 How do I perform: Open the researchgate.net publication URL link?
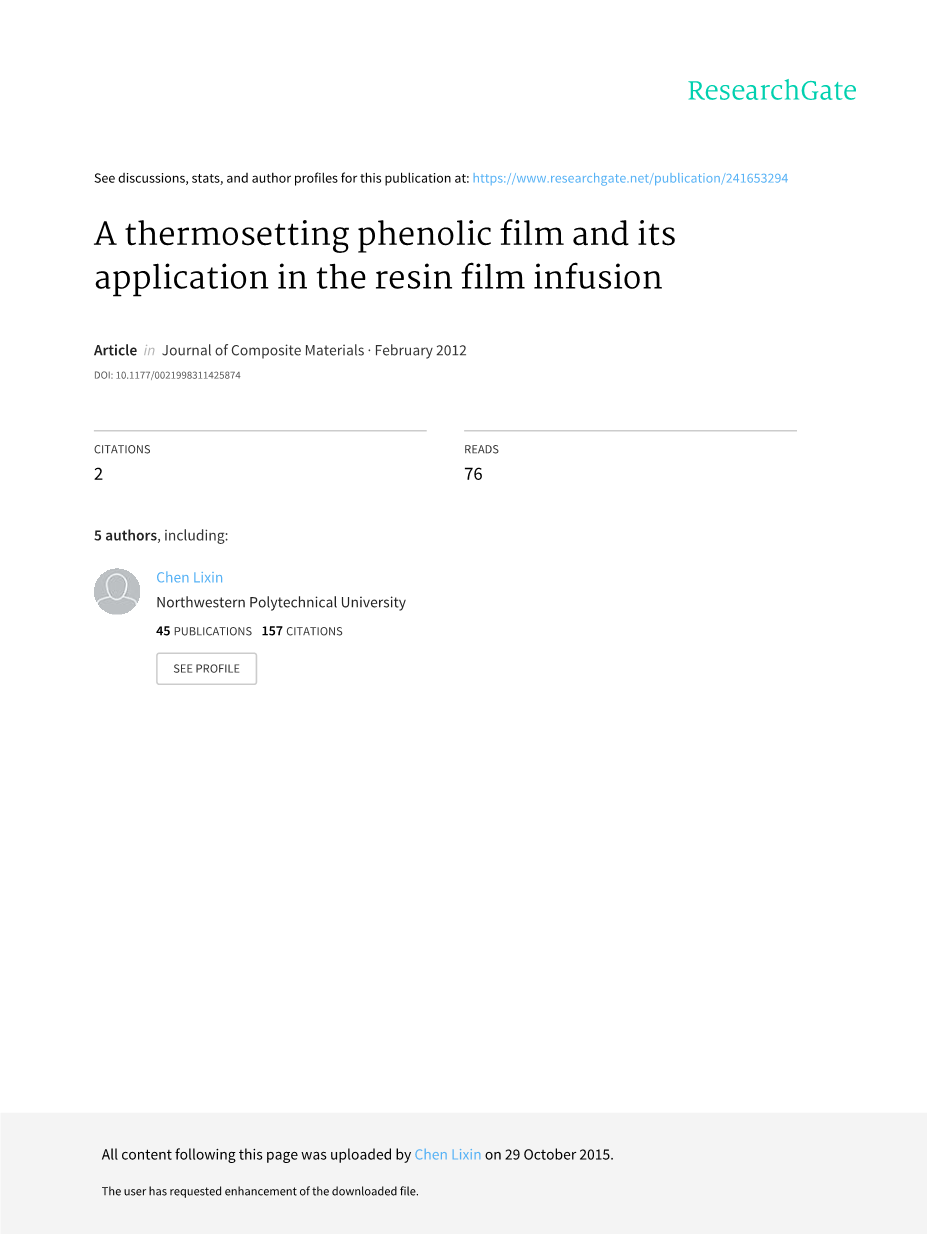click(630, 178)
